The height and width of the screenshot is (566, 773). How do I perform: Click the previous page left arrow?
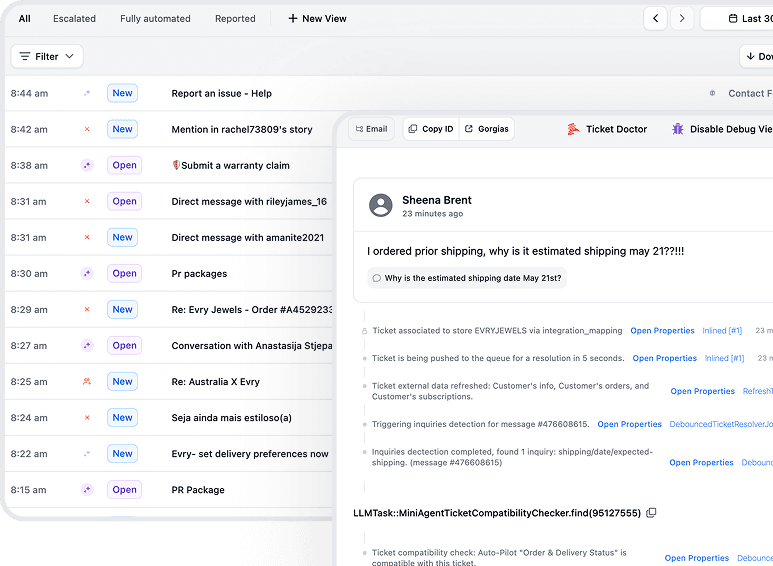pyautogui.click(x=655, y=18)
